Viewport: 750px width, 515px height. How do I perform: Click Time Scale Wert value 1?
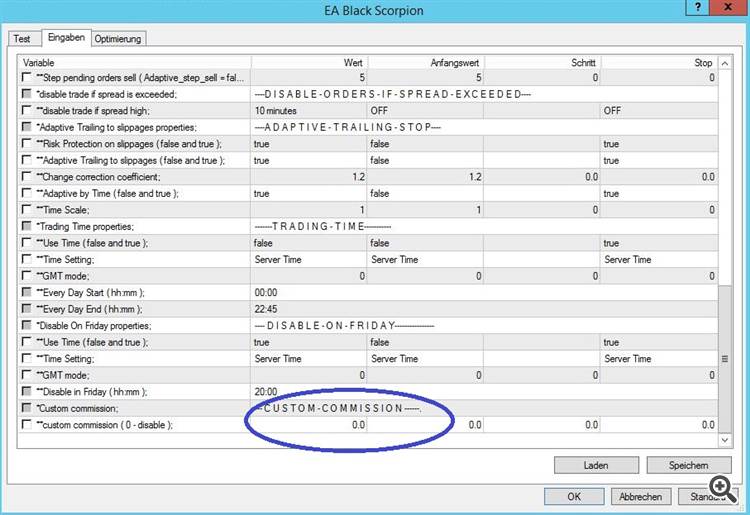coord(309,210)
